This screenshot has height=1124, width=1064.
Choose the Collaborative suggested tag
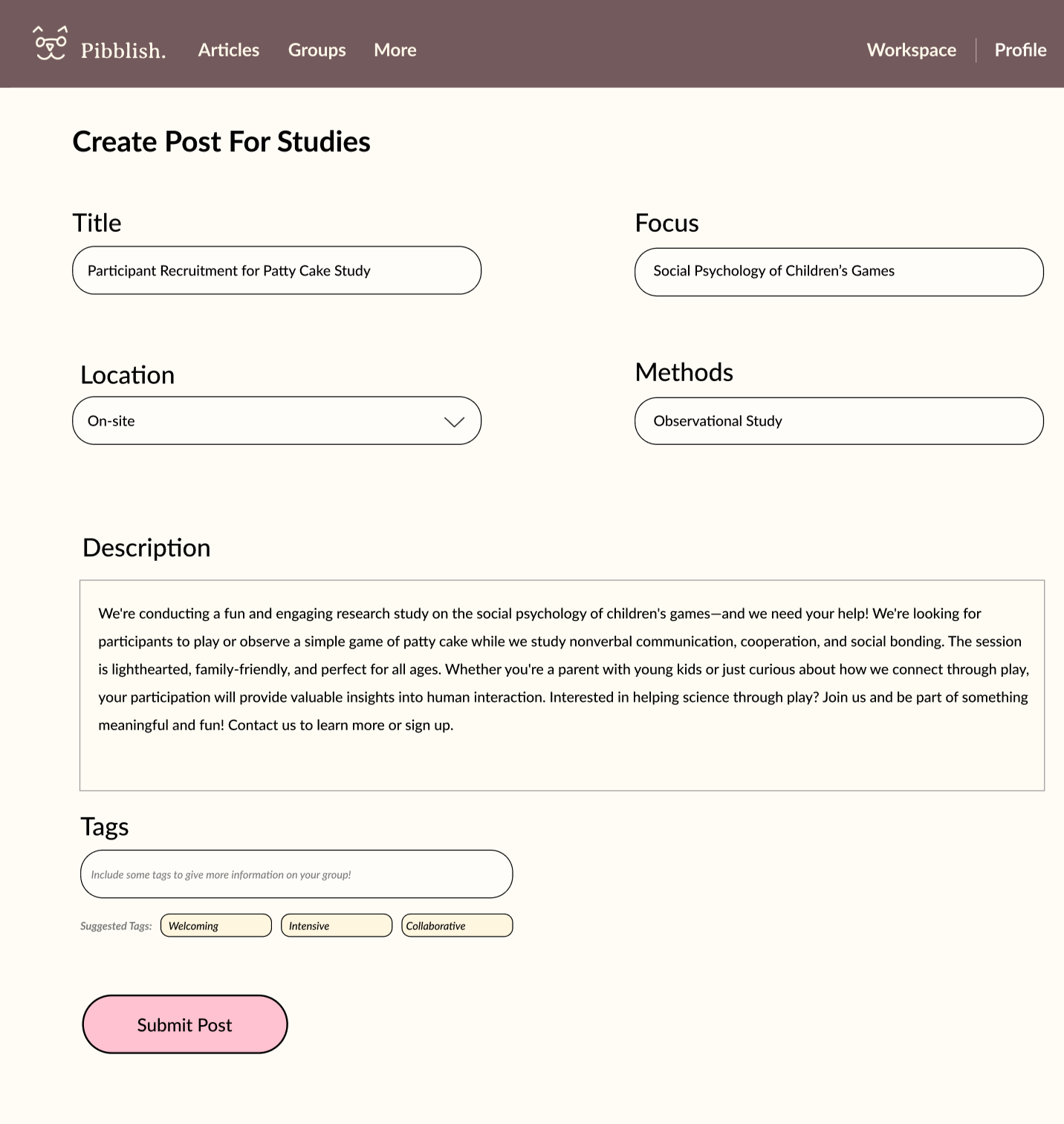tap(456, 926)
